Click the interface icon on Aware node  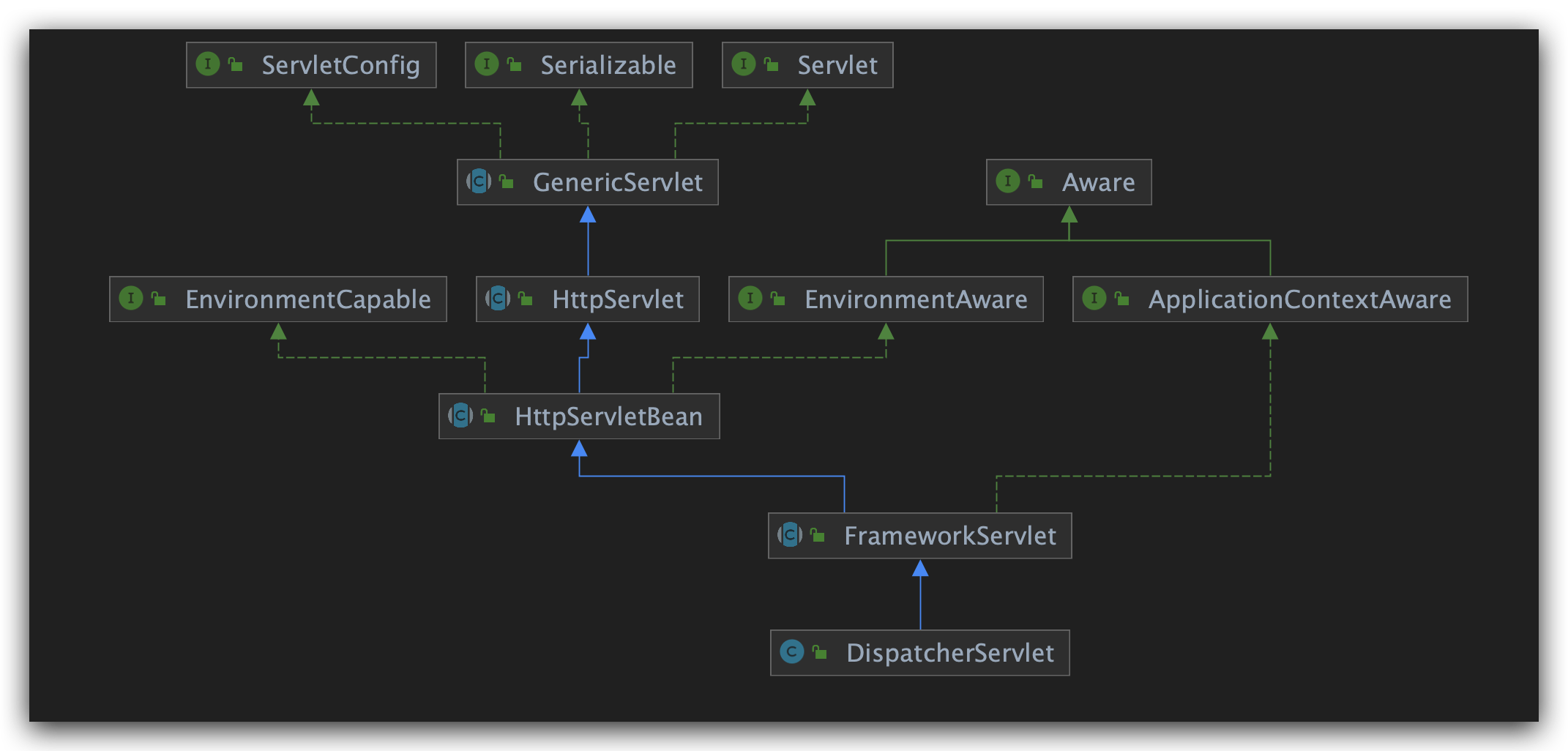tap(1008, 182)
